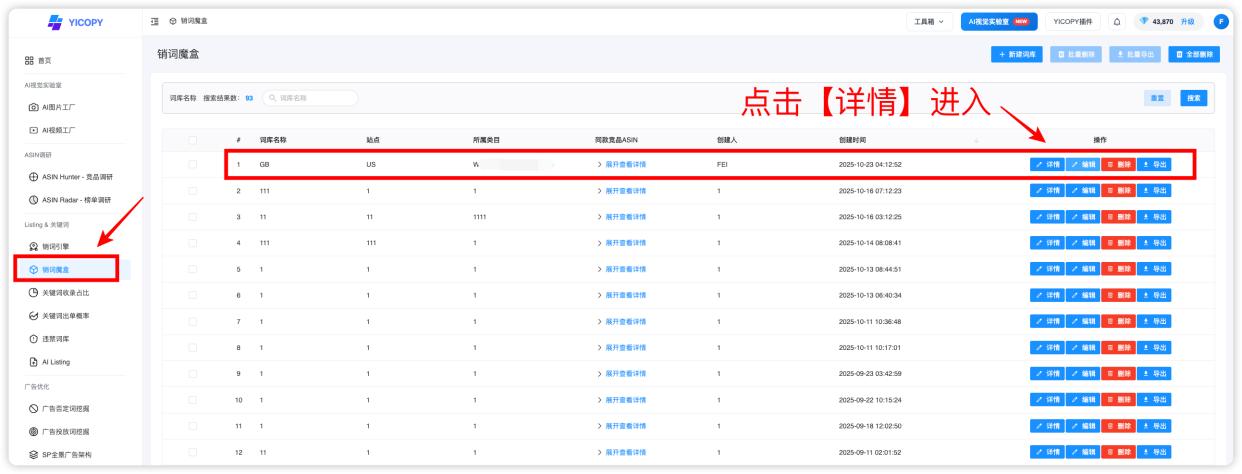This screenshot has height=474, width=1242.
Task: Open ASIN Hunter - 竞品调研
Action: (x=71, y=177)
